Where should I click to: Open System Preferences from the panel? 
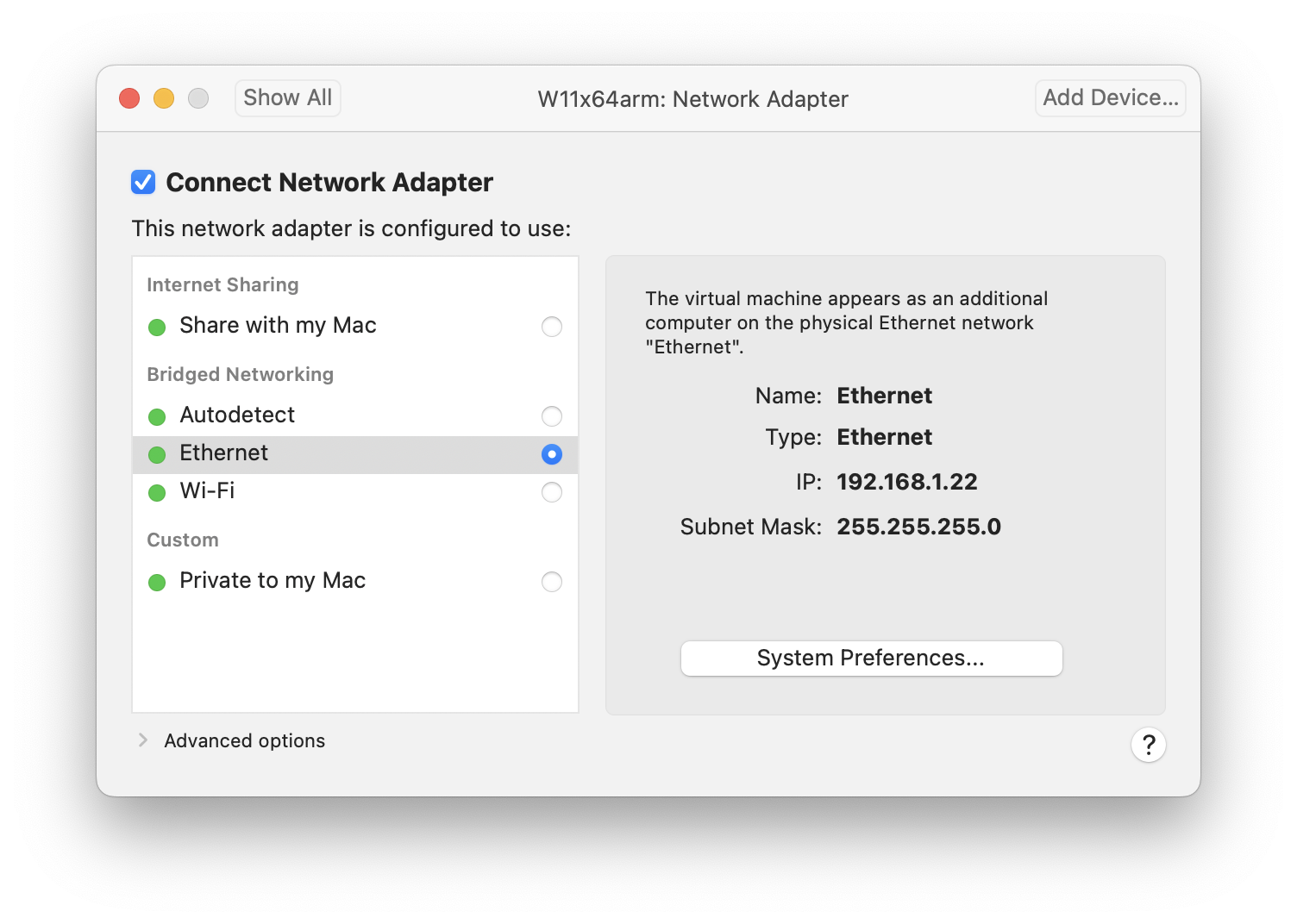(871, 658)
